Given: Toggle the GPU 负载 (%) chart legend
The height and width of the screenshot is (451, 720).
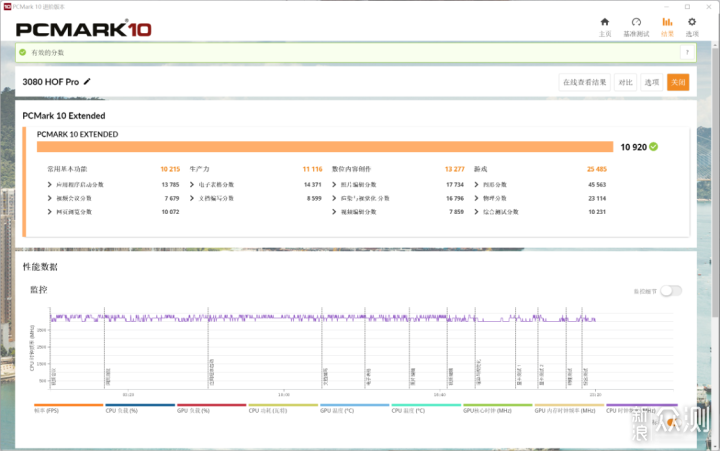Looking at the screenshot, I should (212, 408).
